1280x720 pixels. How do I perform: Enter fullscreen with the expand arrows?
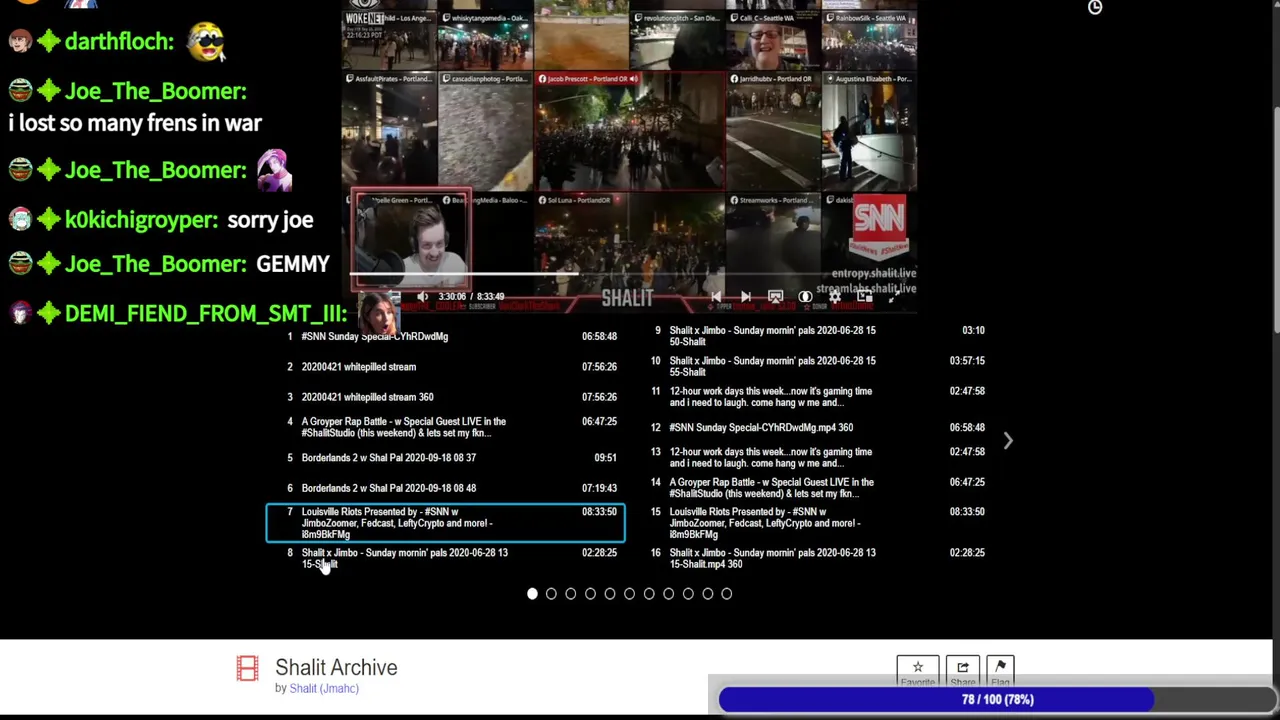[895, 297]
